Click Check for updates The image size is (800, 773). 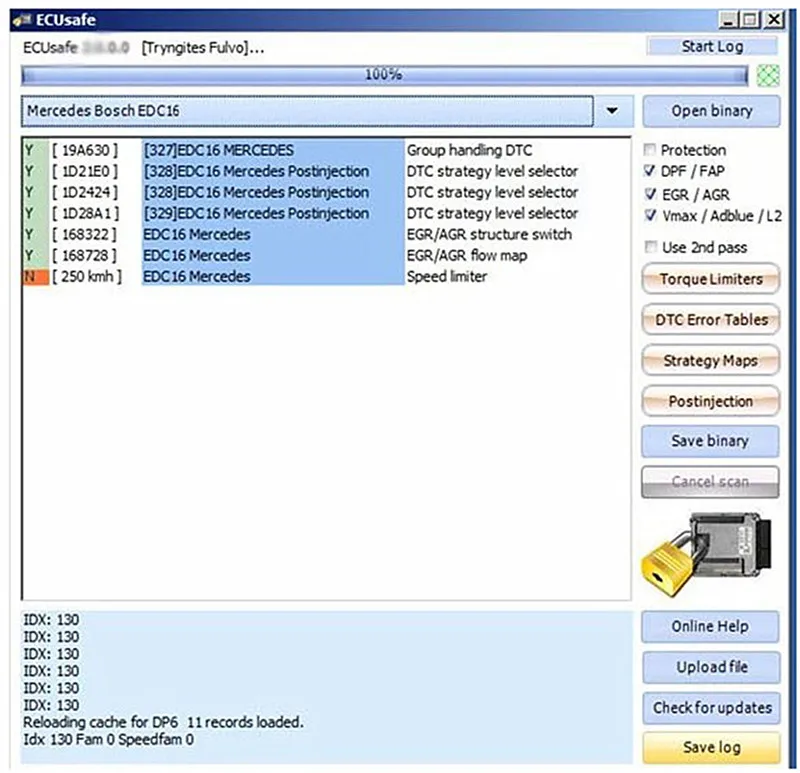point(711,708)
